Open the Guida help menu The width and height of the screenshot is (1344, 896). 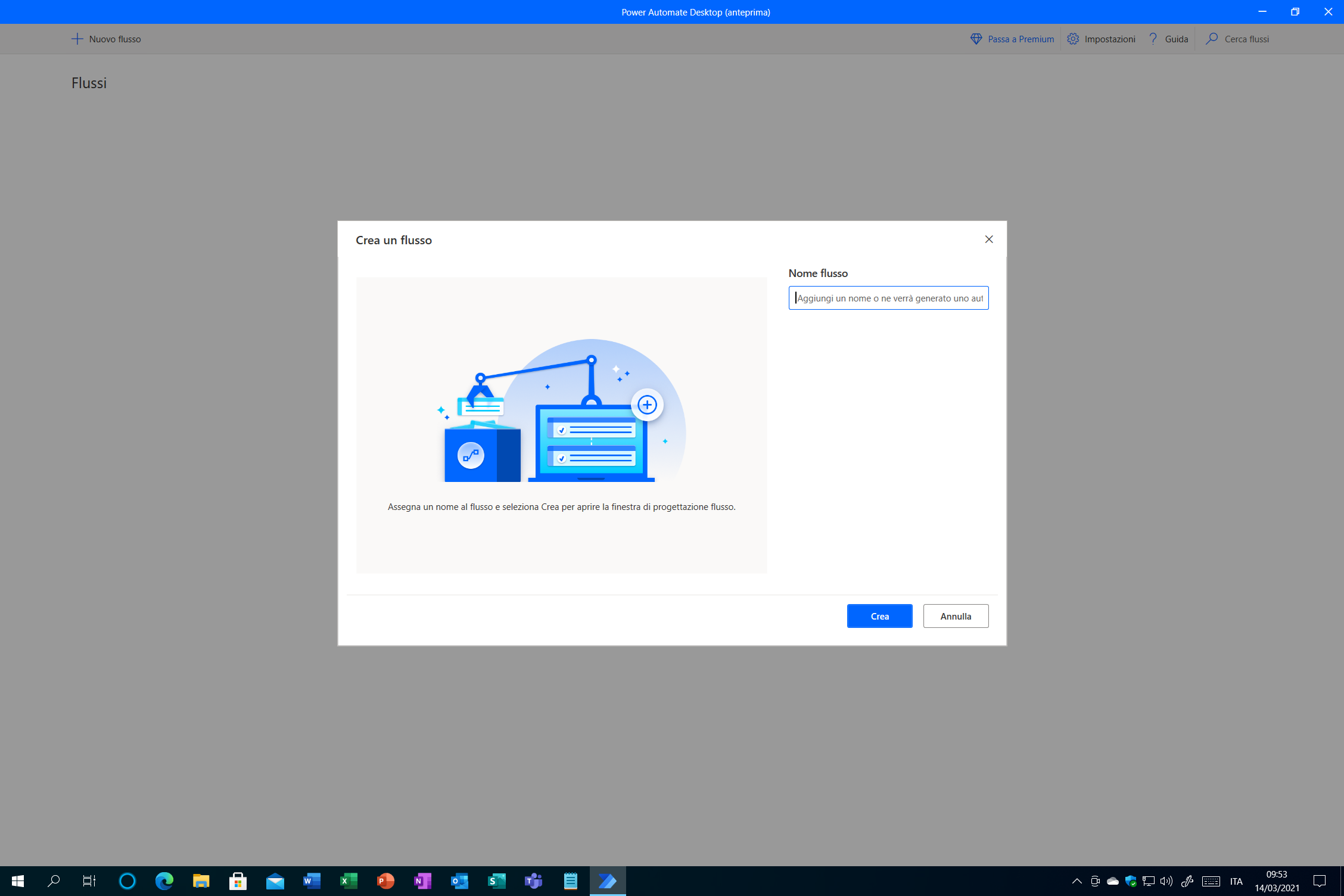click(1168, 39)
